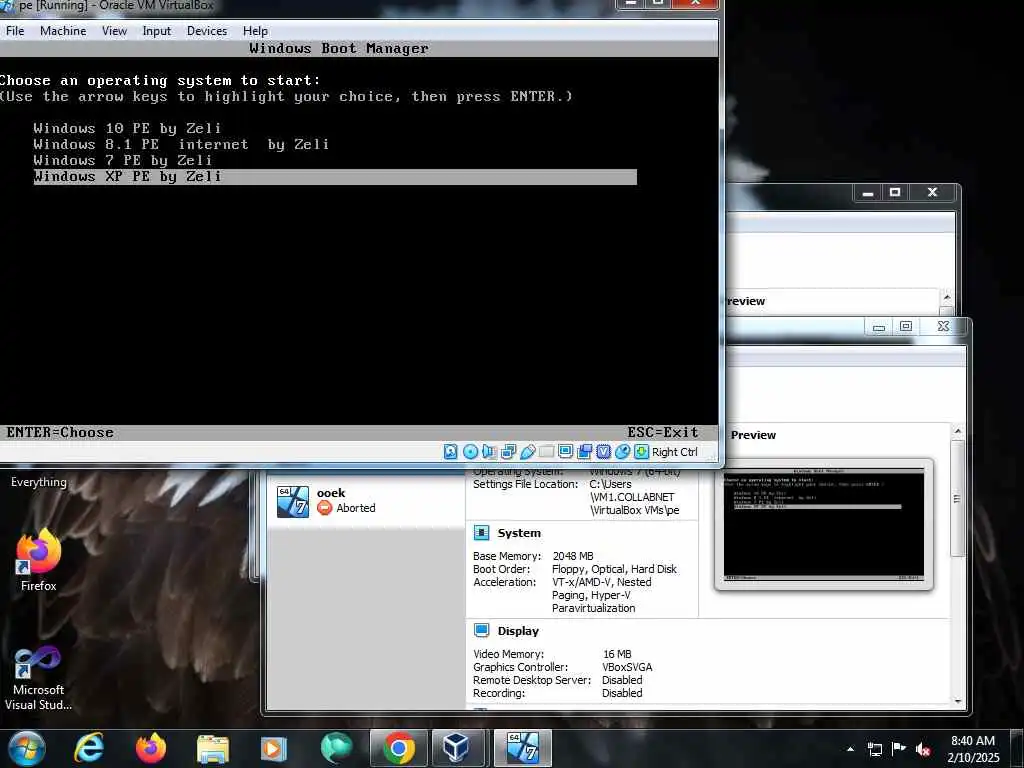The width and height of the screenshot is (1024, 768).
Task: Click the ESC=Exit footer text
Action: [663, 432]
